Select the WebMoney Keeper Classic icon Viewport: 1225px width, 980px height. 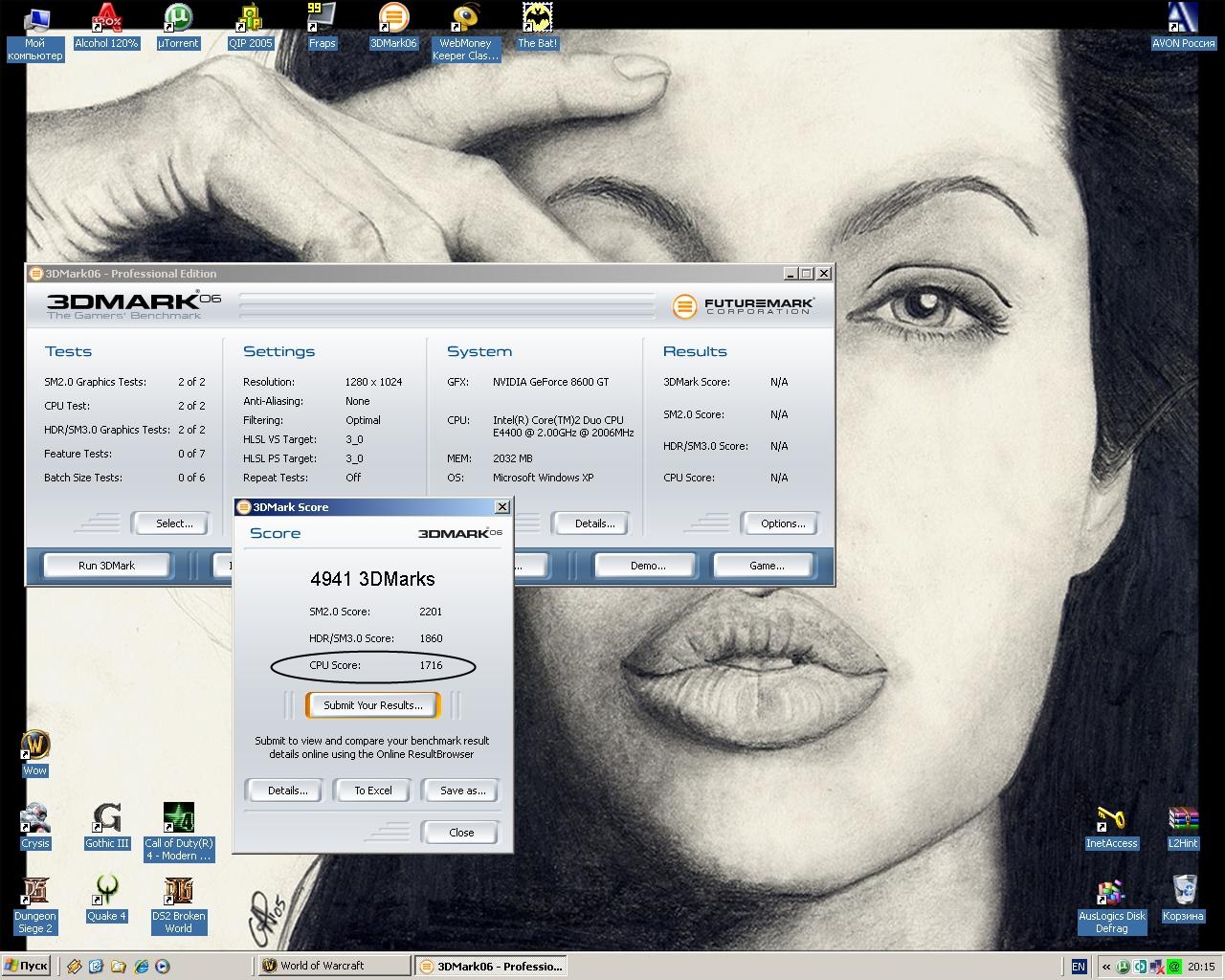(465, 33)
